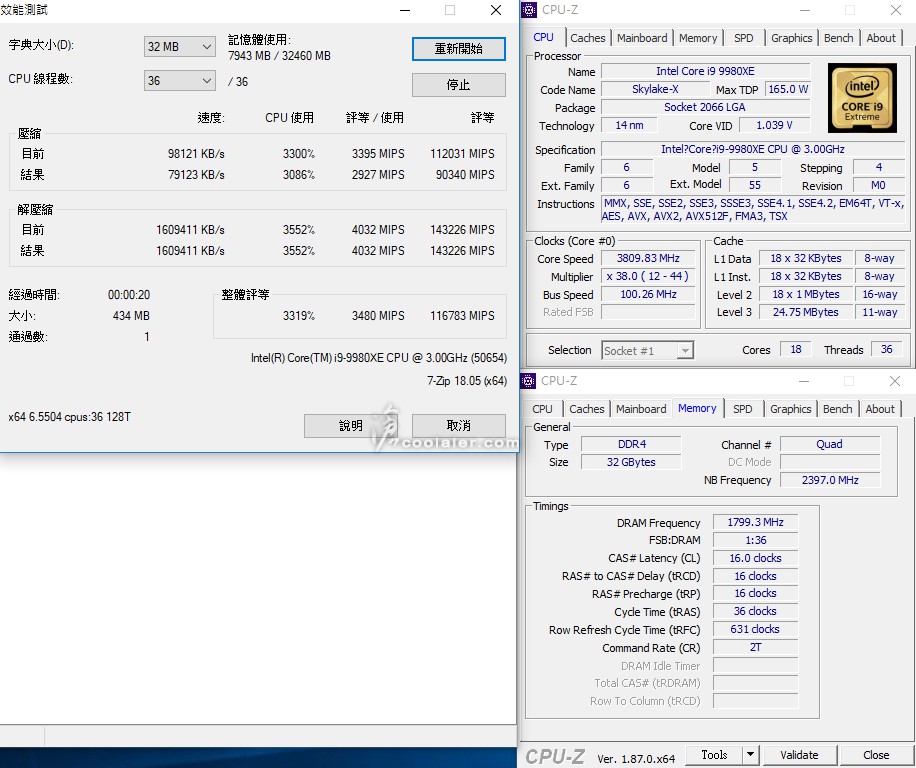Select Memory tab in lower CPU-Z window

coord(698,408)
